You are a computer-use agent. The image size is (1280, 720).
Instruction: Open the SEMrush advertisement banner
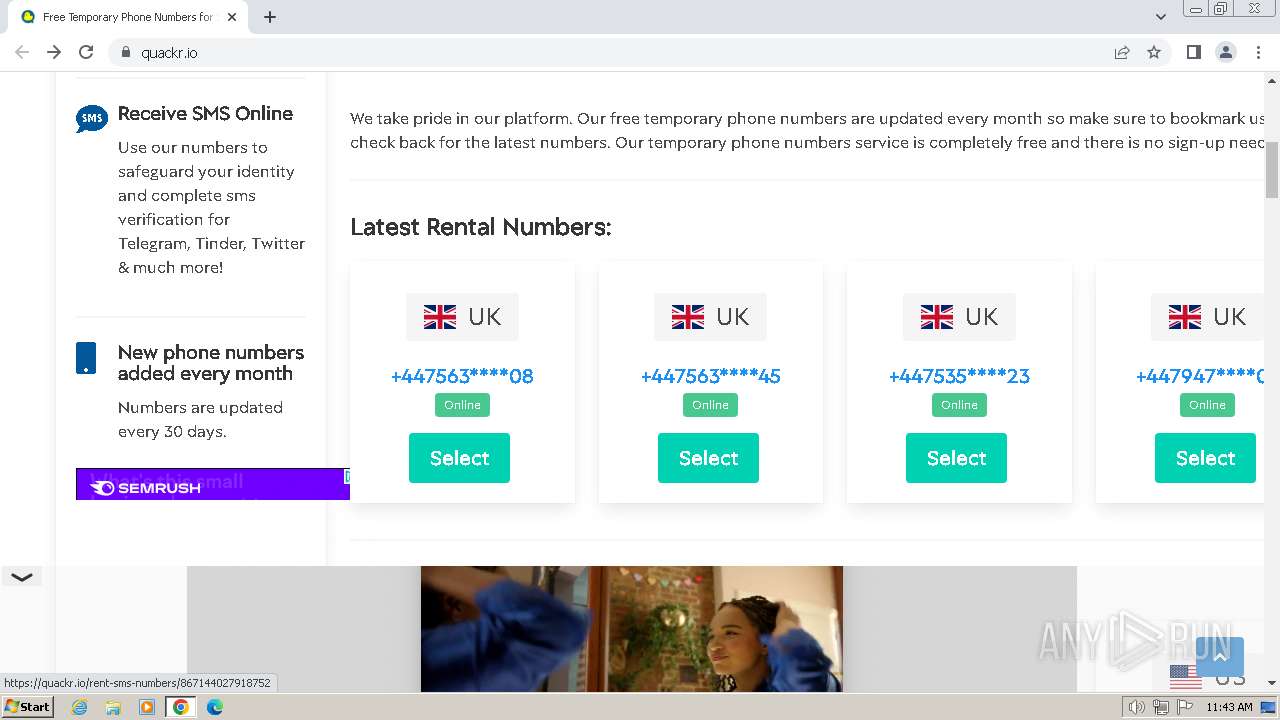[x=212, y=484]
